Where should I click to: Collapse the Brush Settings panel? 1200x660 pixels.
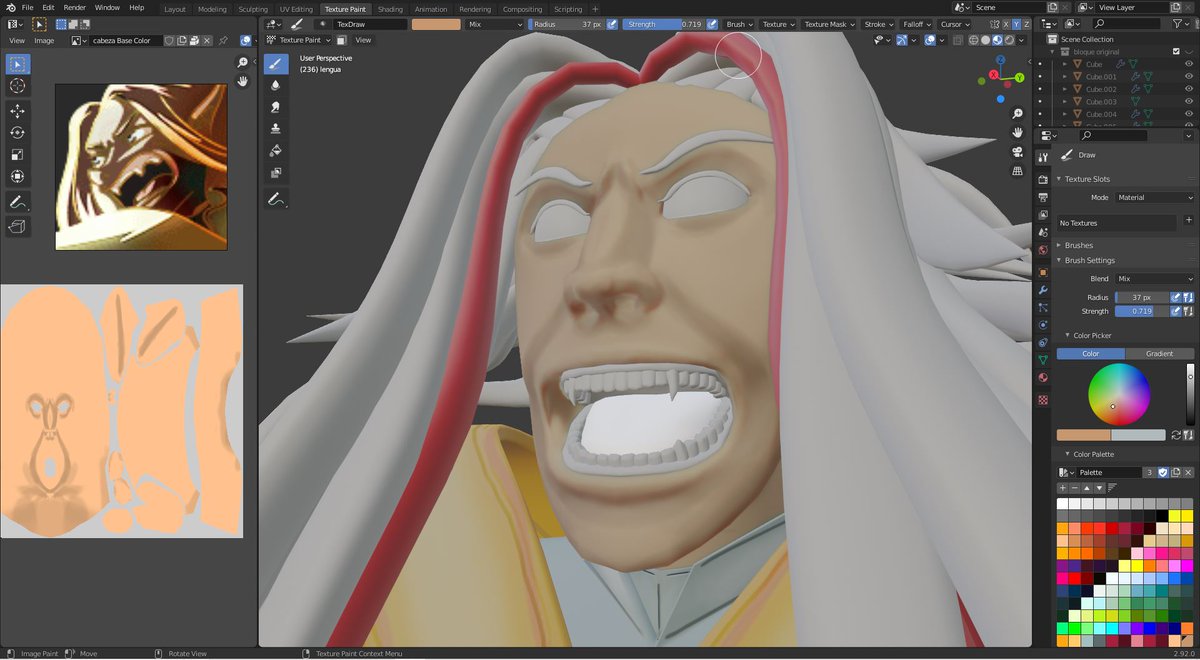click(x=1090, y=260)
